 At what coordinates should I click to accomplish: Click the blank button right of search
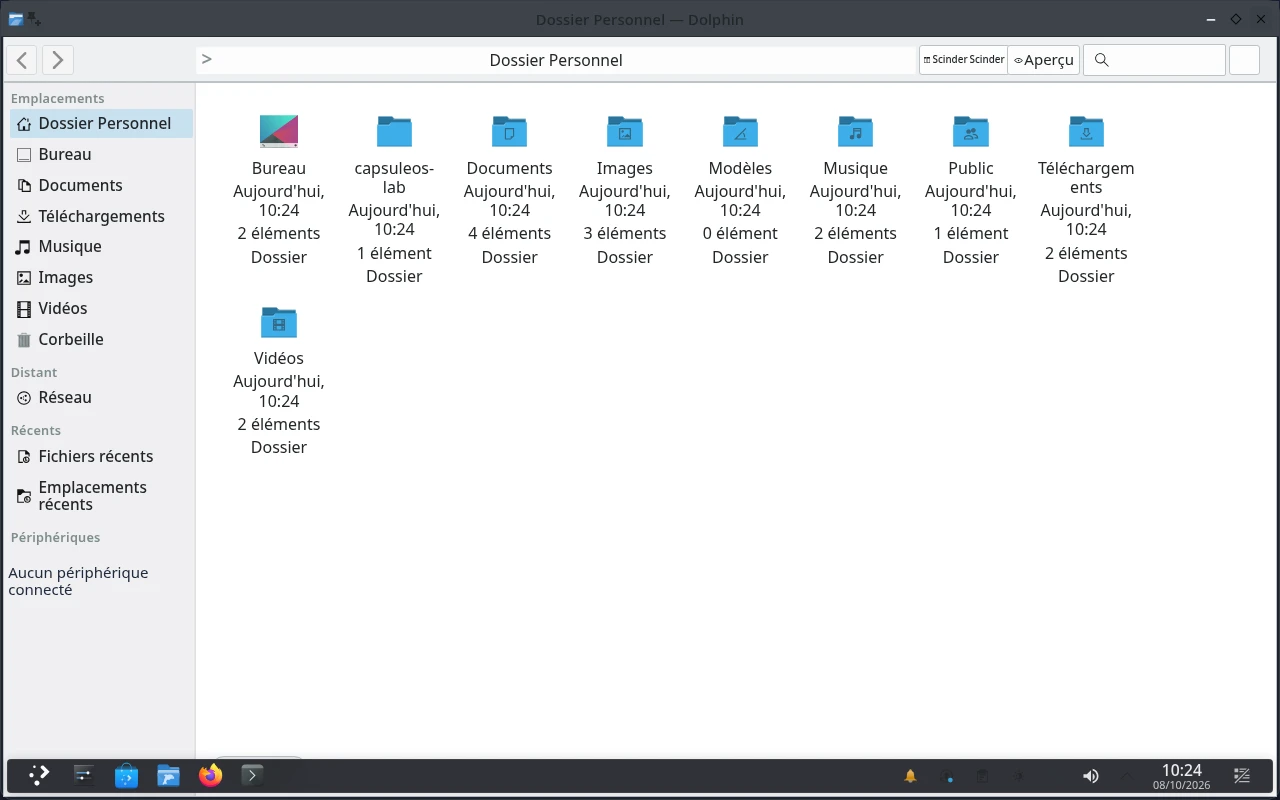click(1244, 60)
